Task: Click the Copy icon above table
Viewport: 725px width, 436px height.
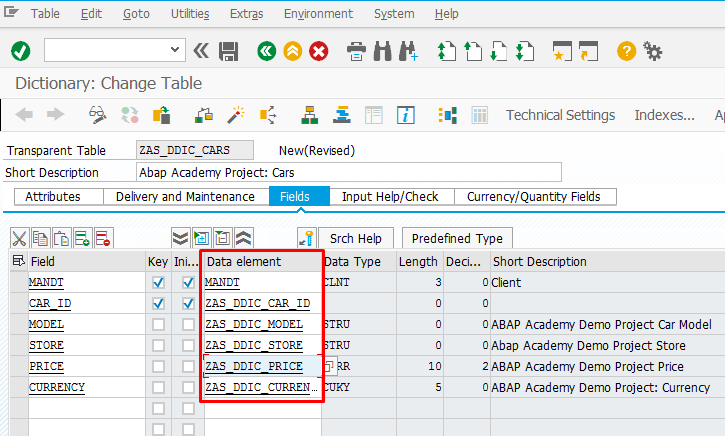Action: [40, 239]
